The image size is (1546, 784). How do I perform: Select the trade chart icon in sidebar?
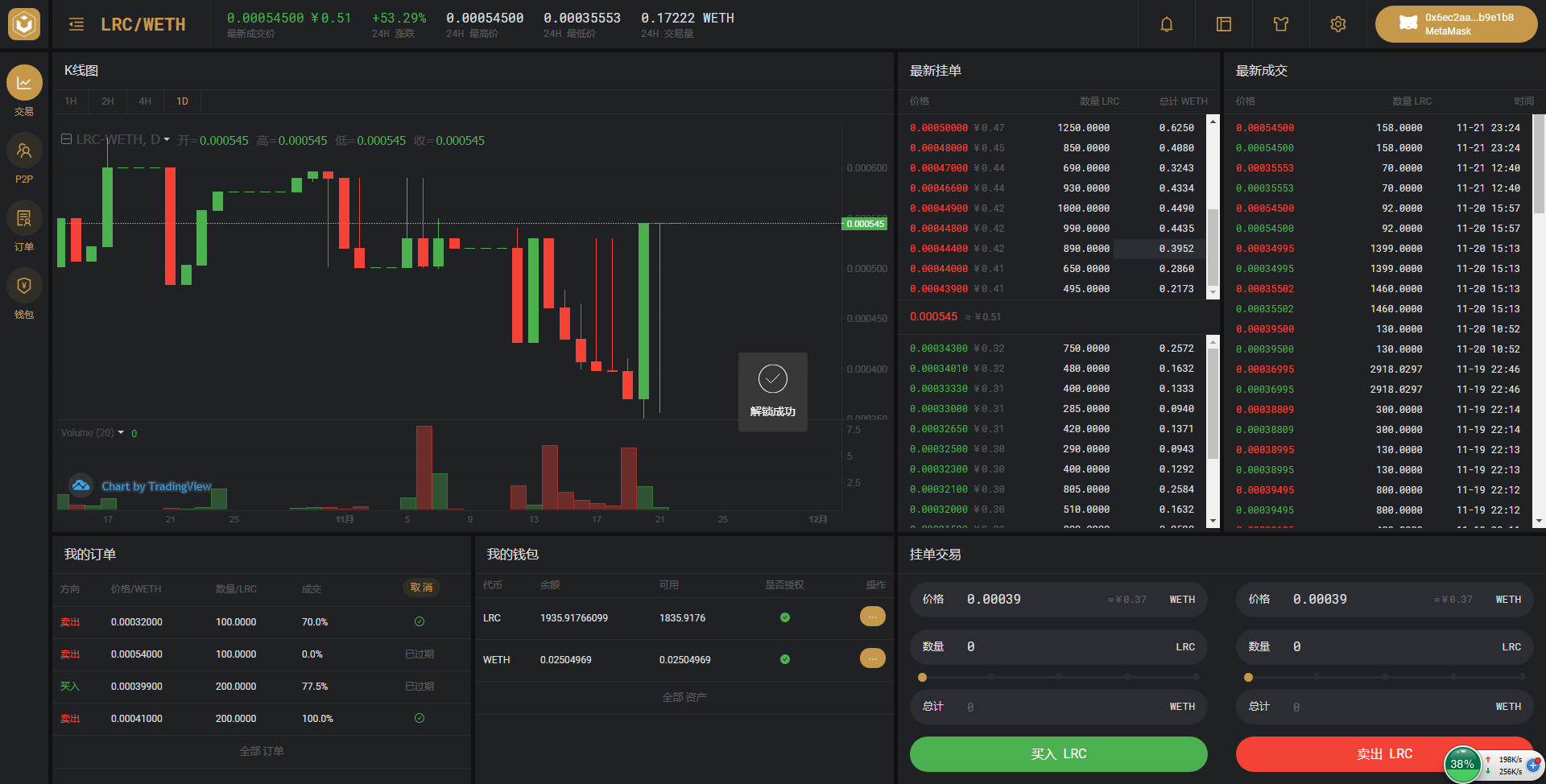pyautogui.click(x=24, y=82)
